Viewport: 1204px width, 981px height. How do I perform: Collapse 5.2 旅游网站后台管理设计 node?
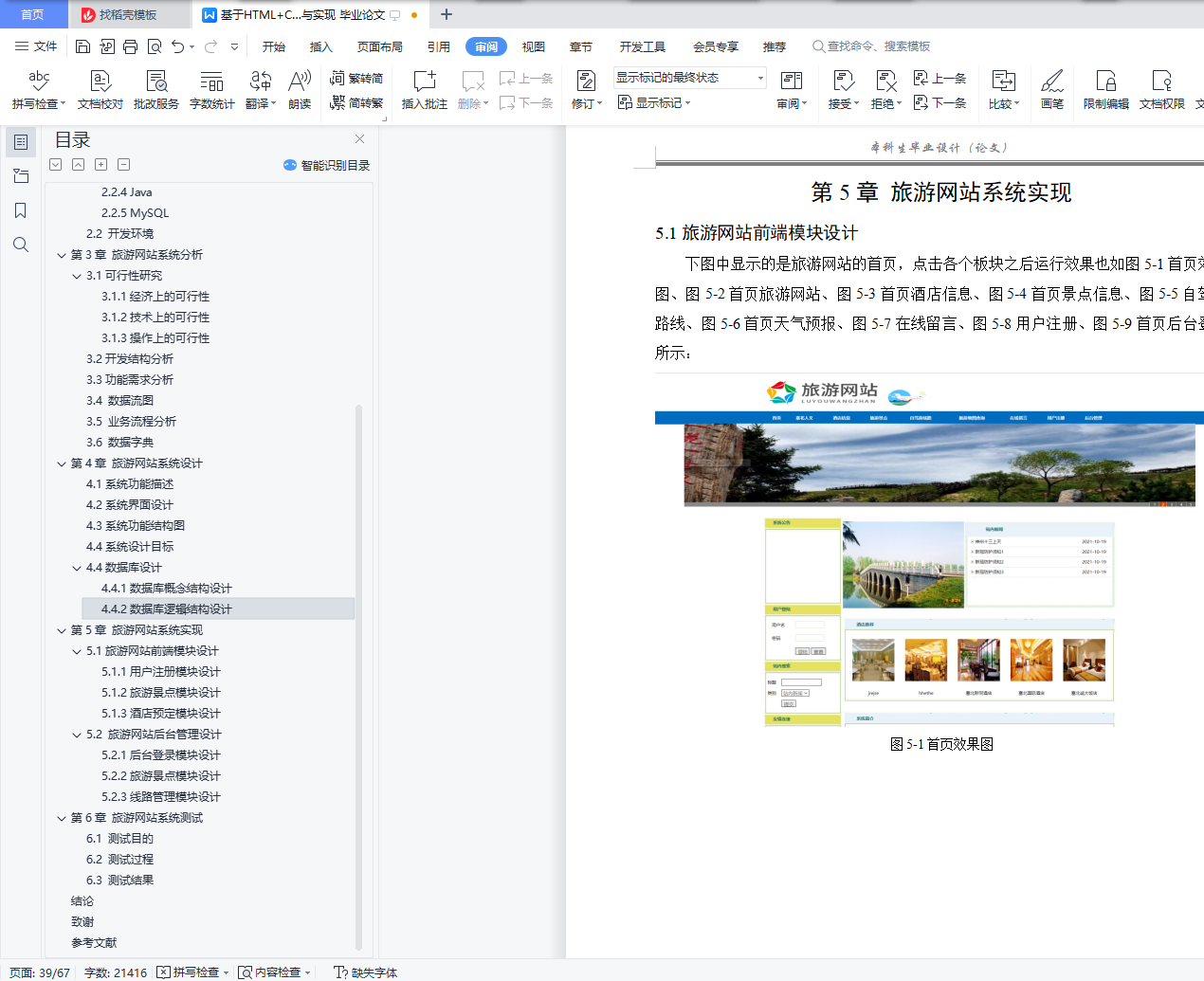77,735
